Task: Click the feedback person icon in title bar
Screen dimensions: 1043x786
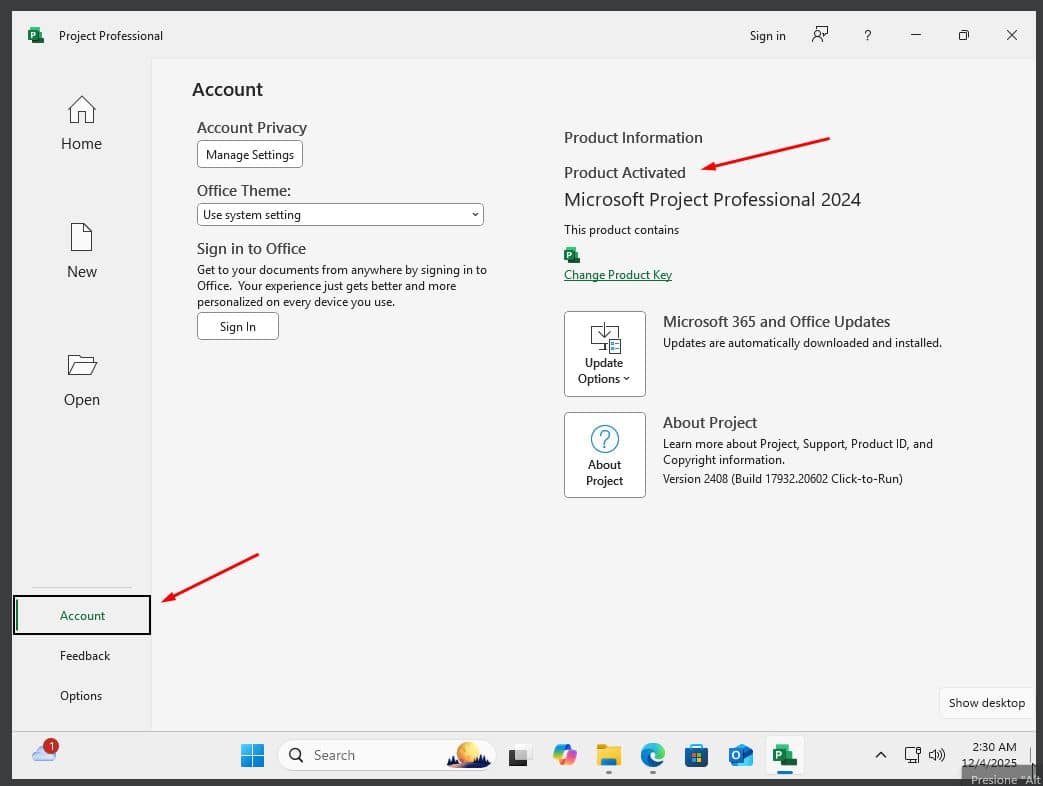Action: [x=820, y=35]
